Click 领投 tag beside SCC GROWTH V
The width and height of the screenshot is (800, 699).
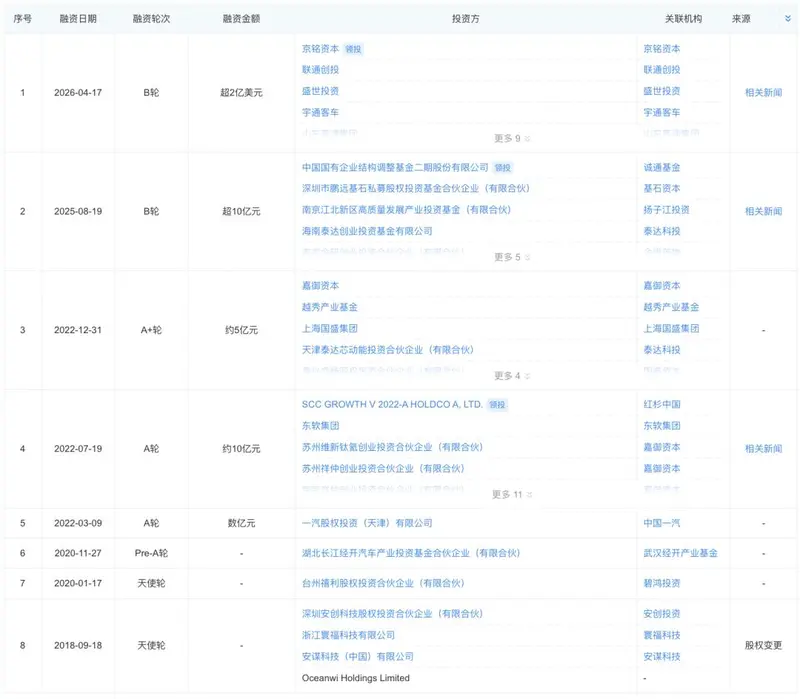pos(497,405)
